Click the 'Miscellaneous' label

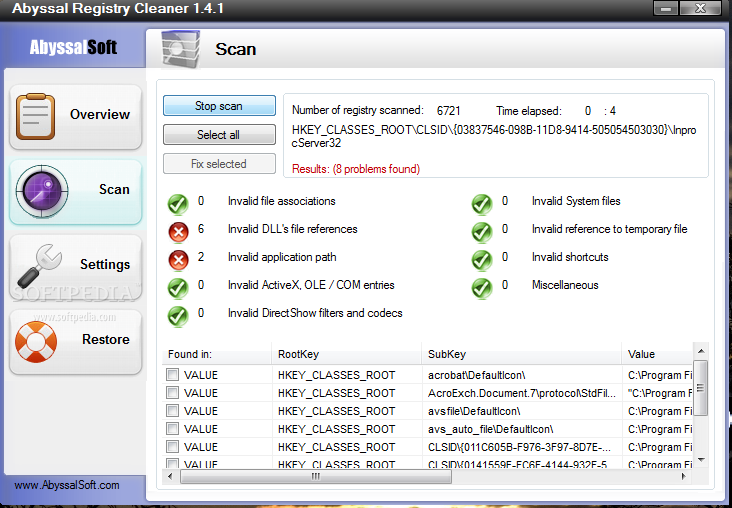point(565,285)
